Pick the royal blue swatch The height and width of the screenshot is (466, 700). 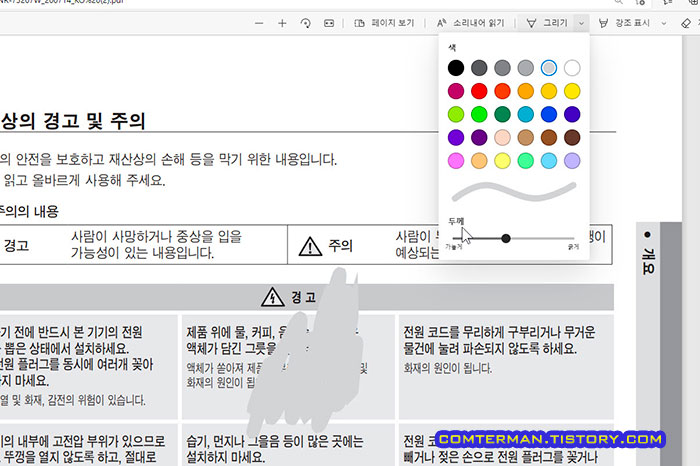[x=549, y=114]
